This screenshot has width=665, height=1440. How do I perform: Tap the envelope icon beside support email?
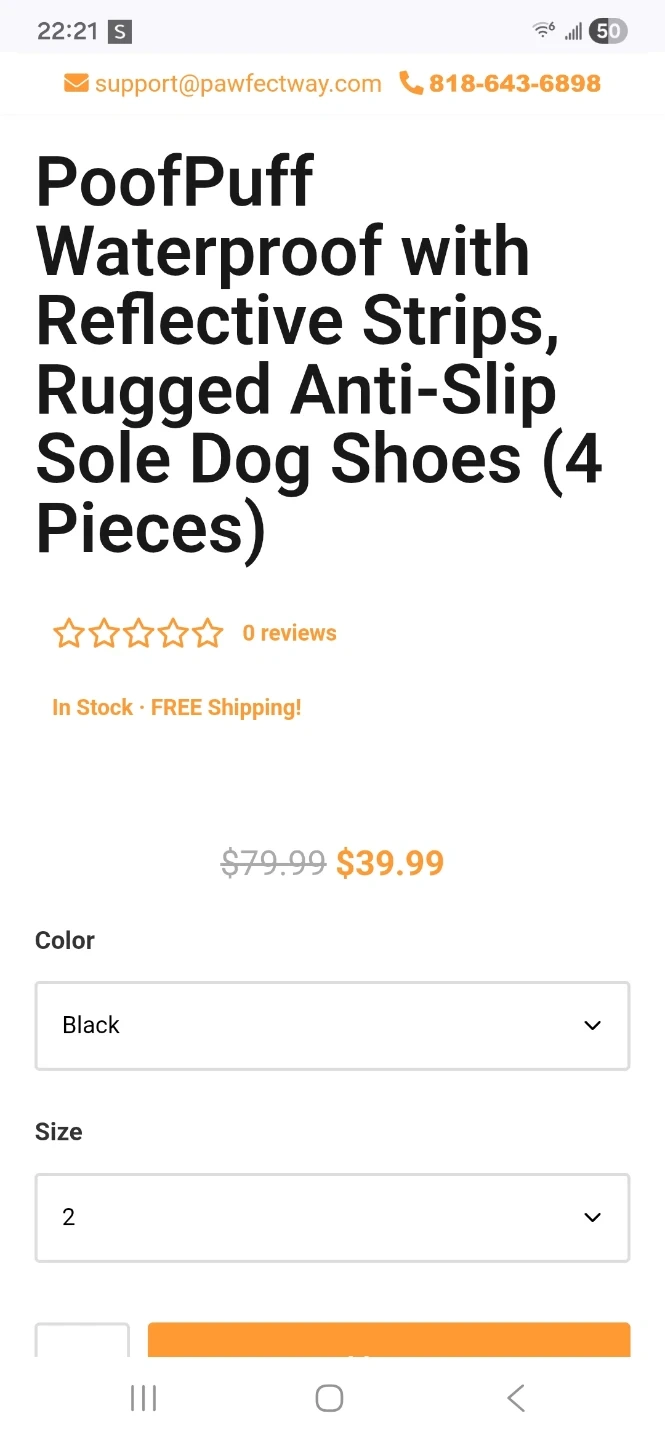click(x=76, y=83)
